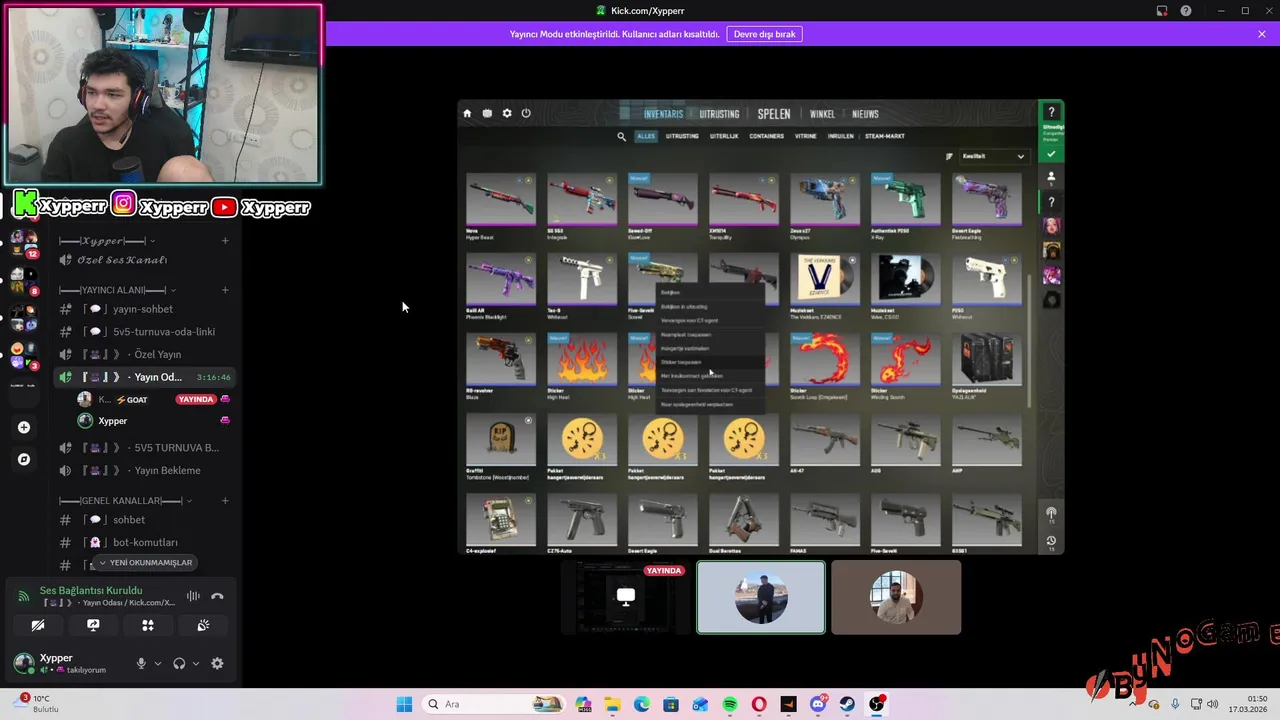Screen dimensions: 1280x720
Task: Collapse the GENEL KANALLAR category
Action: point(125,500)
